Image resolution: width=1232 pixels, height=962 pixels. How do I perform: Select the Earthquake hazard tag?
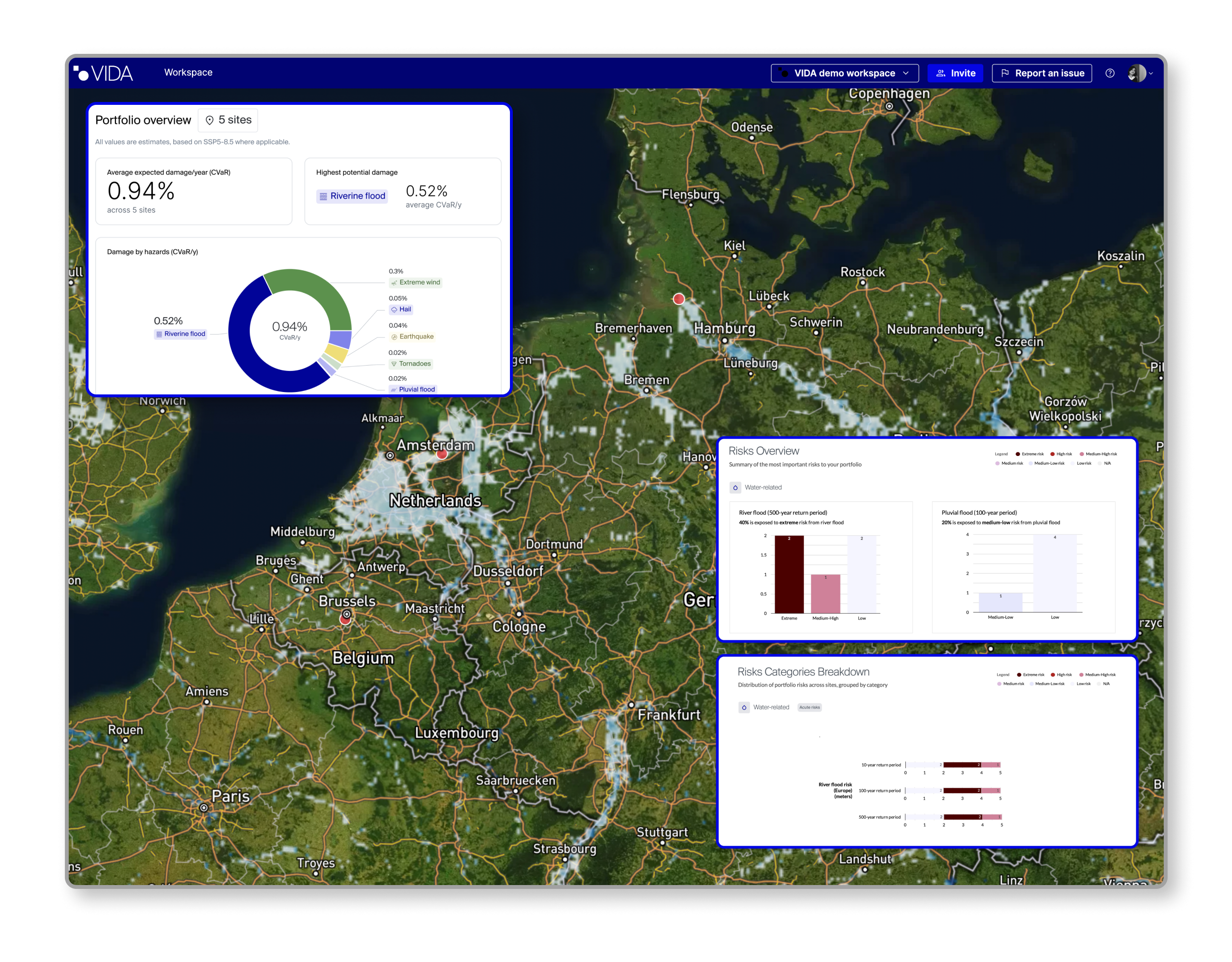pos(412,337)
